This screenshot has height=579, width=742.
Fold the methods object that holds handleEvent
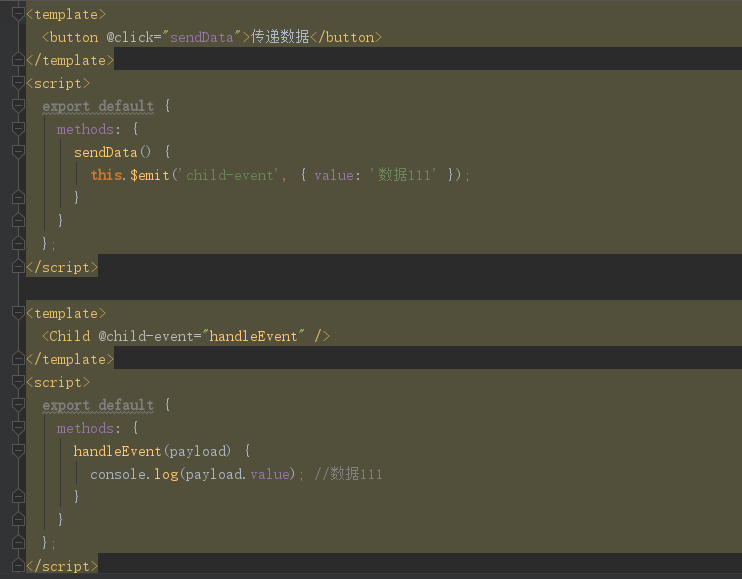click(x=18, y=428)
